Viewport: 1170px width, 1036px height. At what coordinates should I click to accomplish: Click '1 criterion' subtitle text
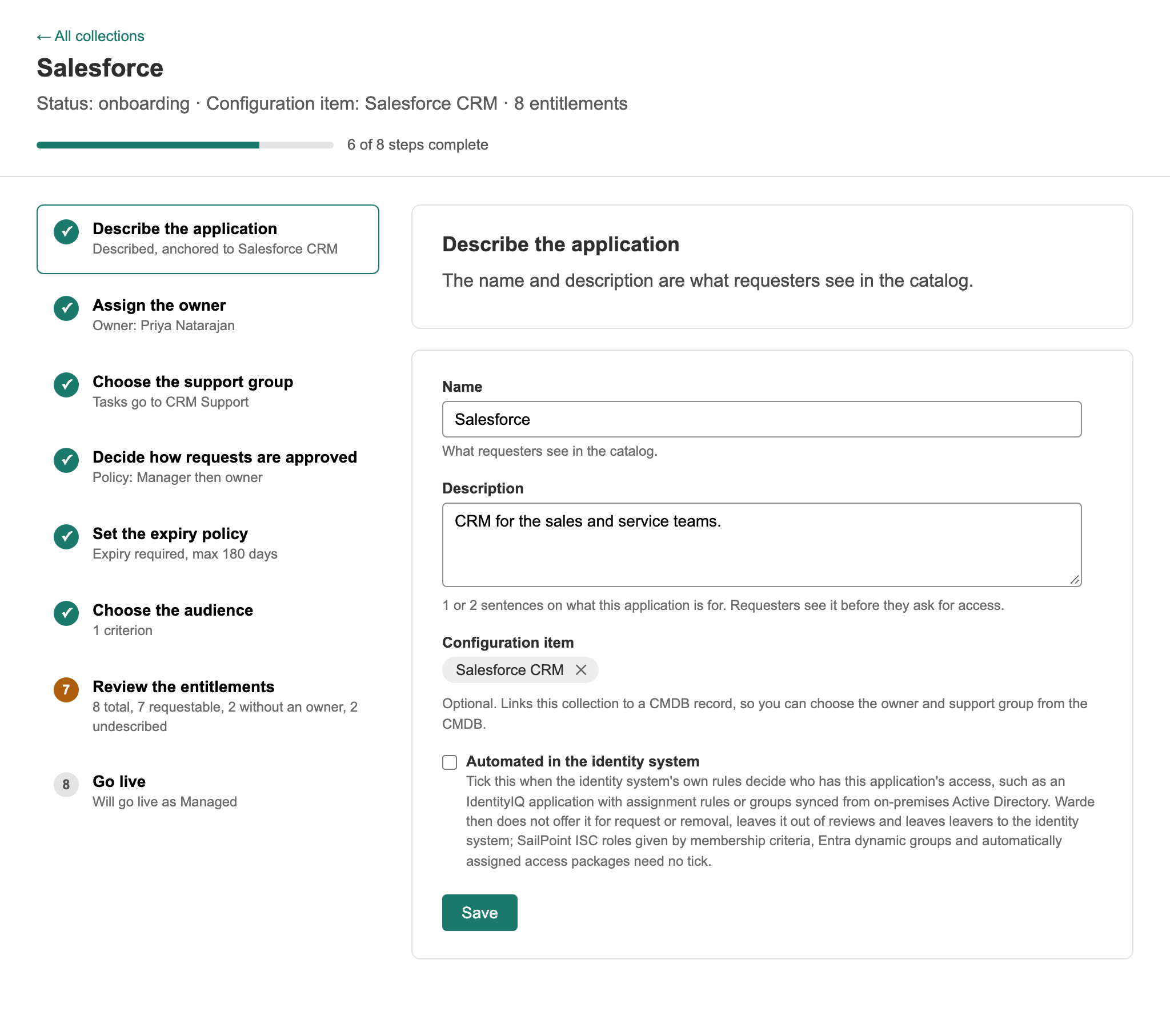pos(122,631)
